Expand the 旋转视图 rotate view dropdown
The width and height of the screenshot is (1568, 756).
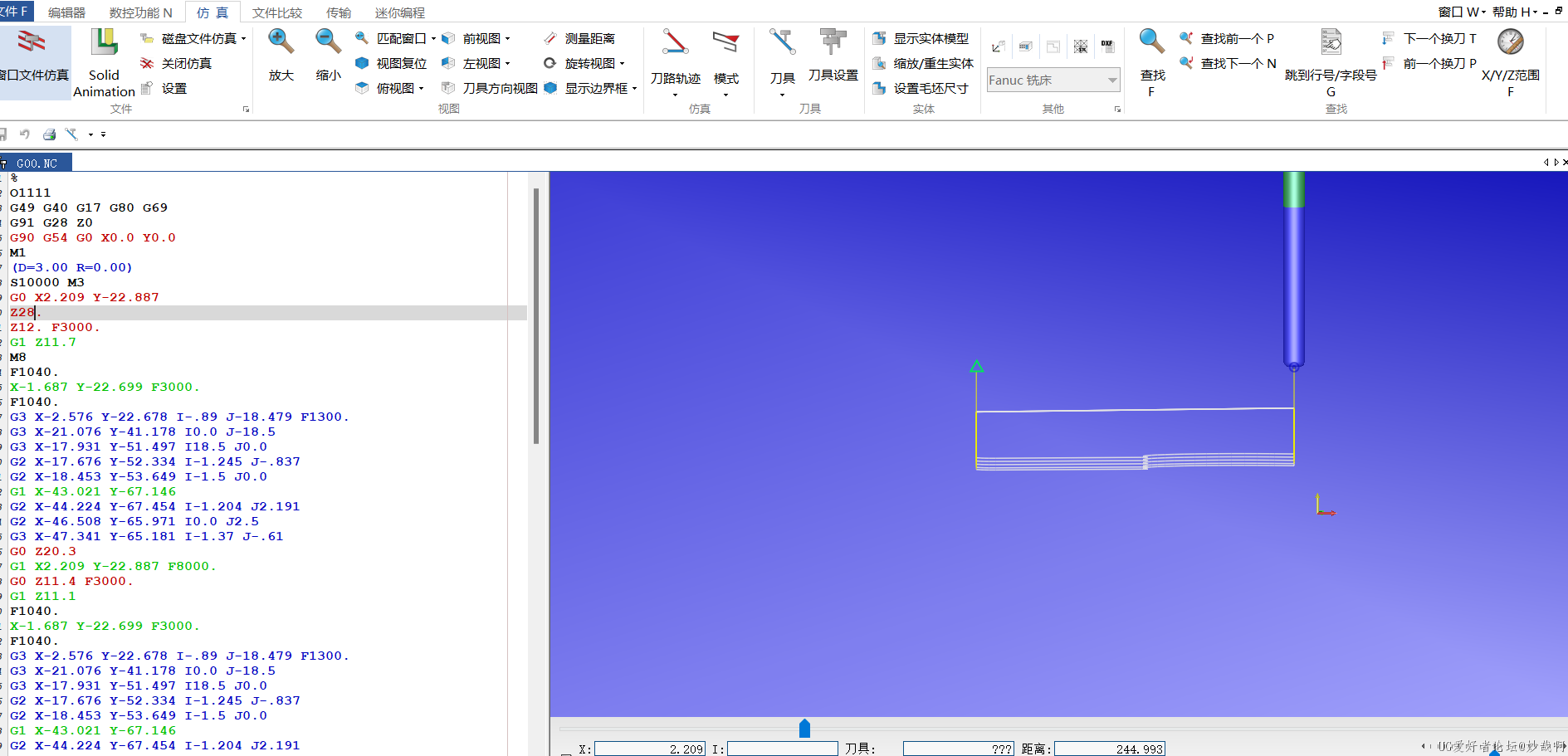click(622, 64)
